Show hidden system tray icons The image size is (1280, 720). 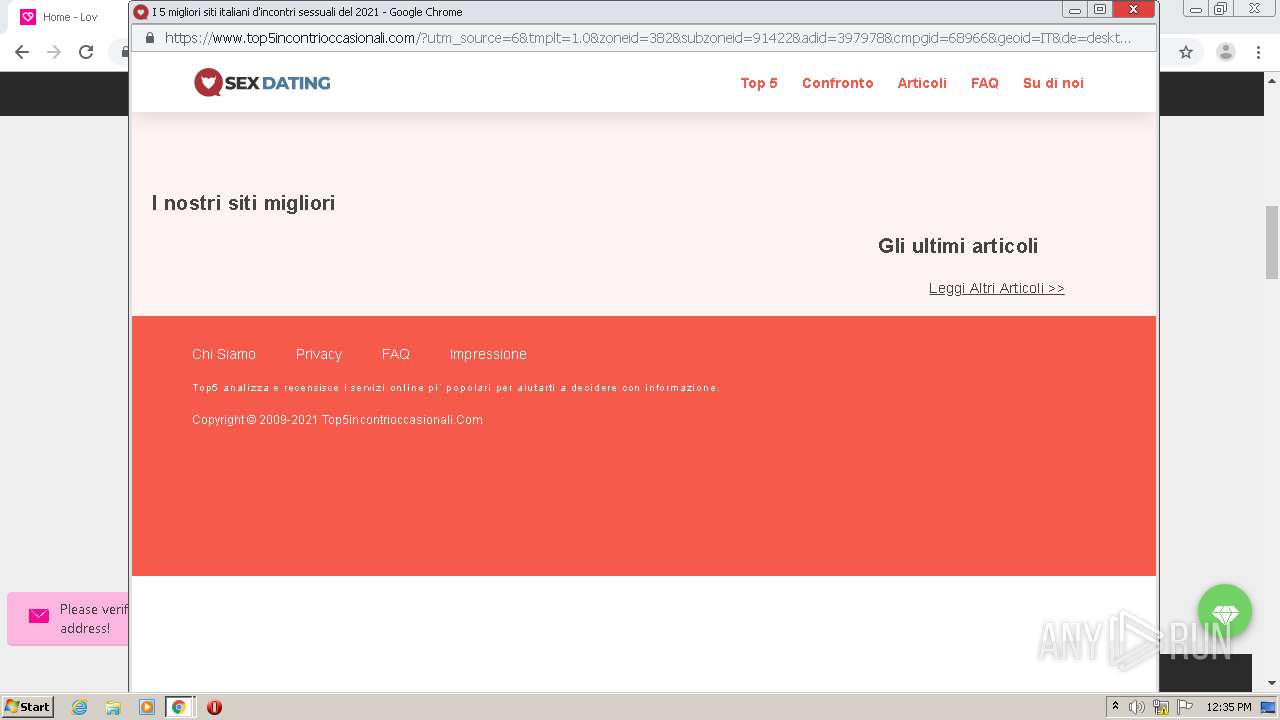tap(1115, 707)
